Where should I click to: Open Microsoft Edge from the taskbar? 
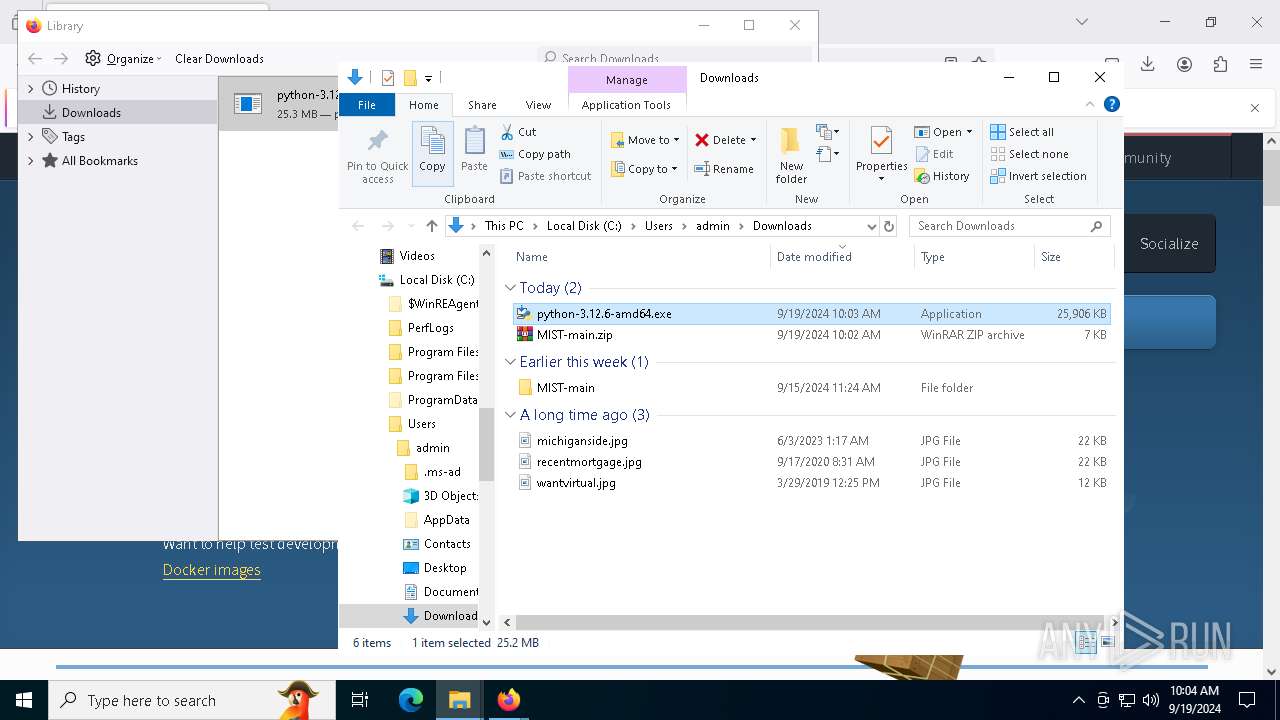(x=411, y=700)
